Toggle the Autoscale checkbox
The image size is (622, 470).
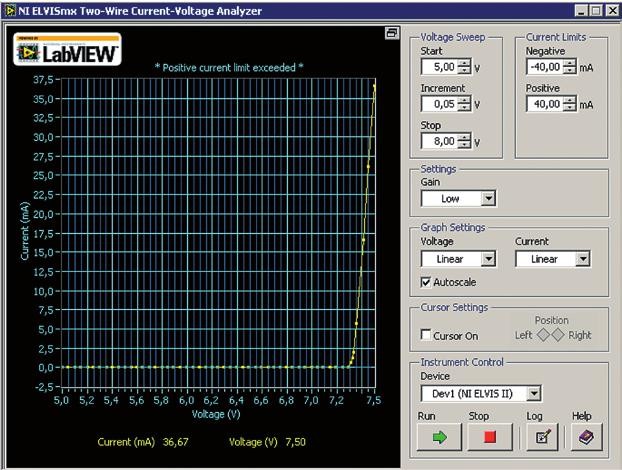(426, 282)
